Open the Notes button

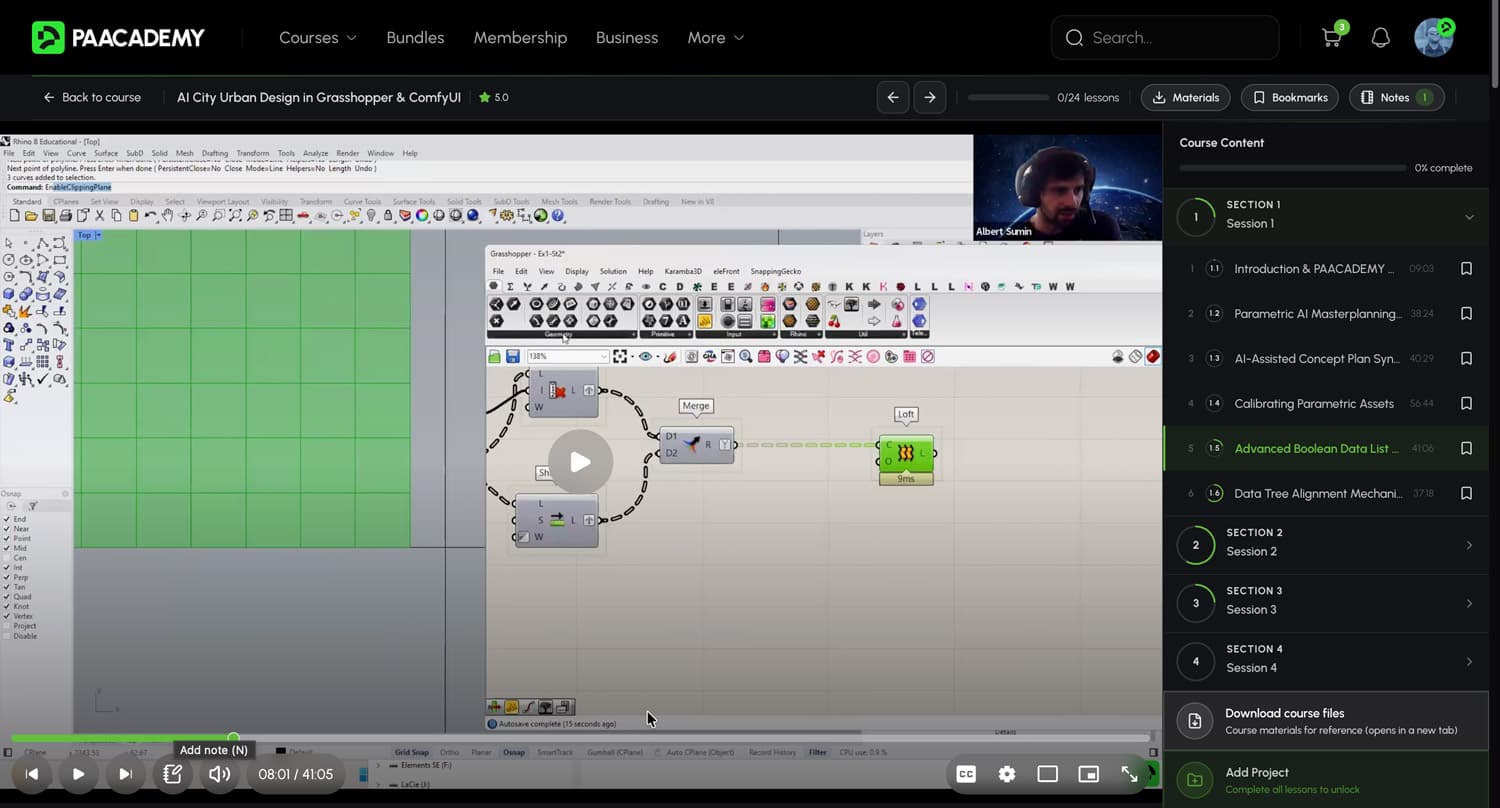point(1396,97)
